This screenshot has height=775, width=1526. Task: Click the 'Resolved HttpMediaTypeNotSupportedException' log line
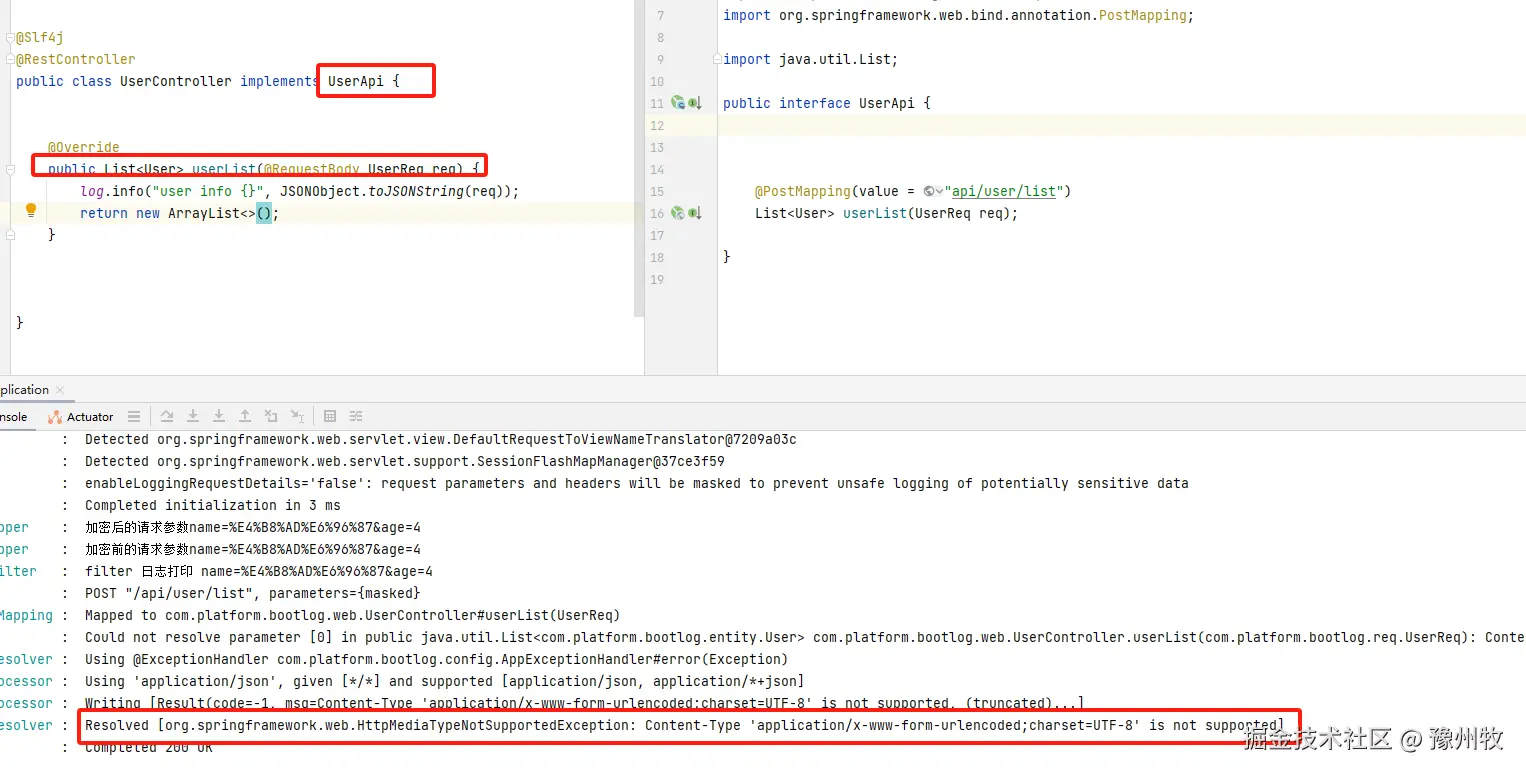tap(685, 725)
